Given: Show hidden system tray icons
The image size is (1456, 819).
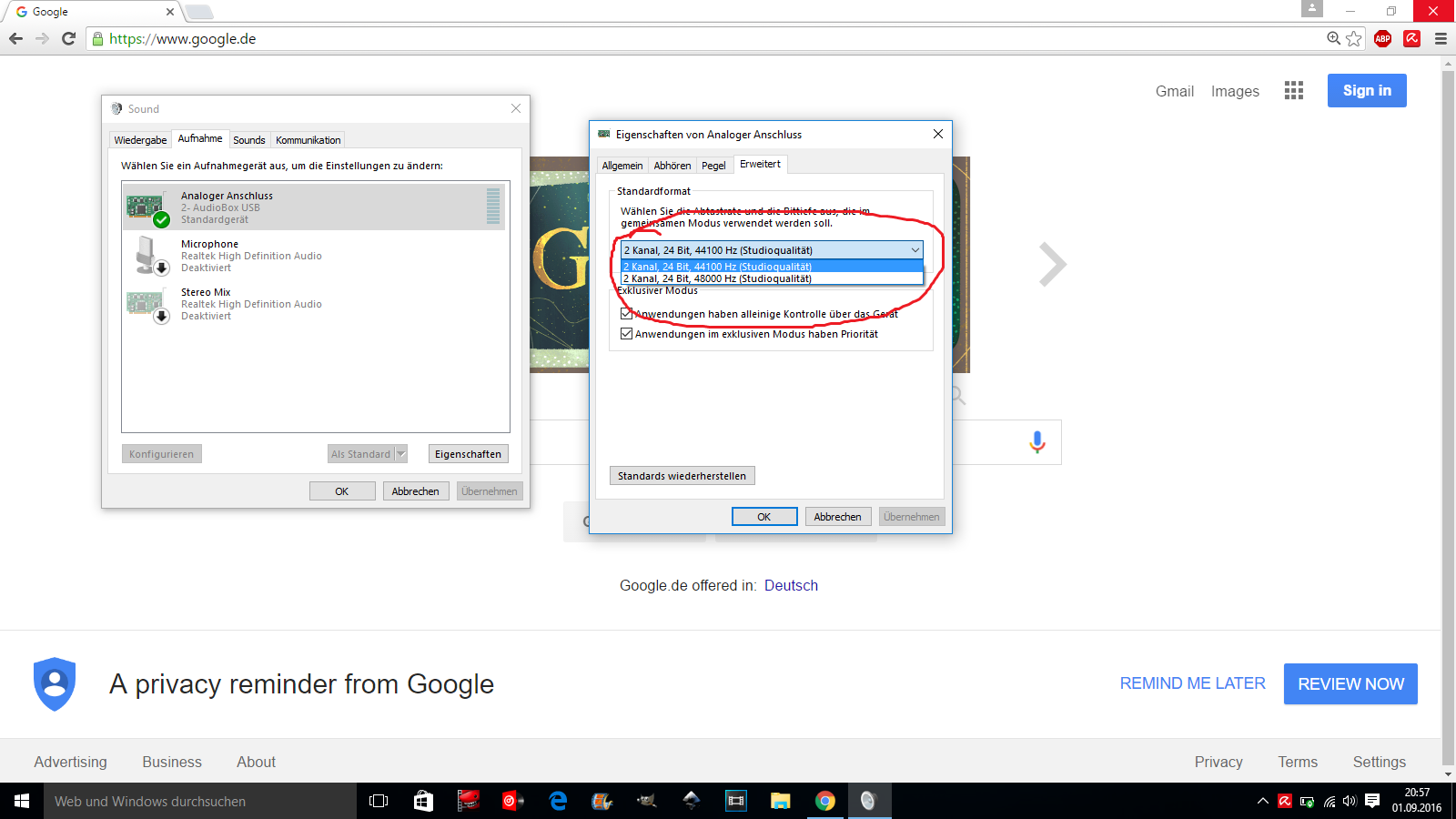Looking at the screenshot, I should coord(1262,802).
